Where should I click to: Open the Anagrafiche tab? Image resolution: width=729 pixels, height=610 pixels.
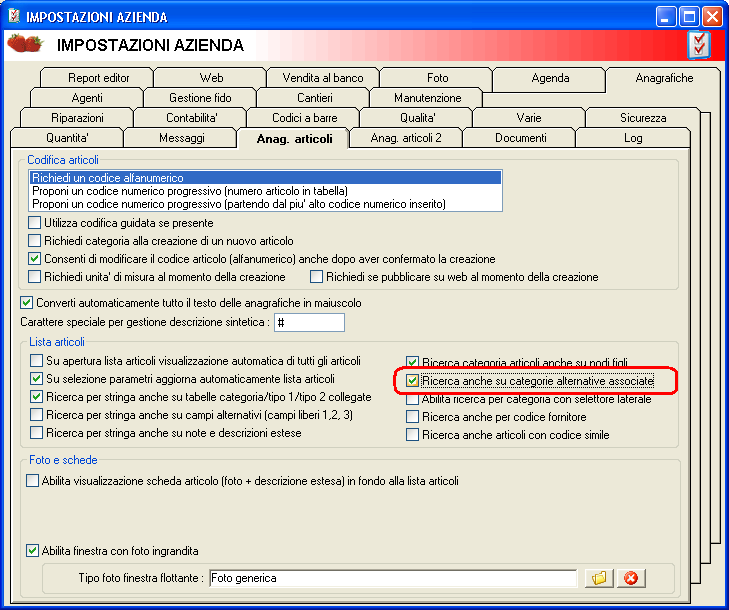pyautogui.click(x=664, y=78)
